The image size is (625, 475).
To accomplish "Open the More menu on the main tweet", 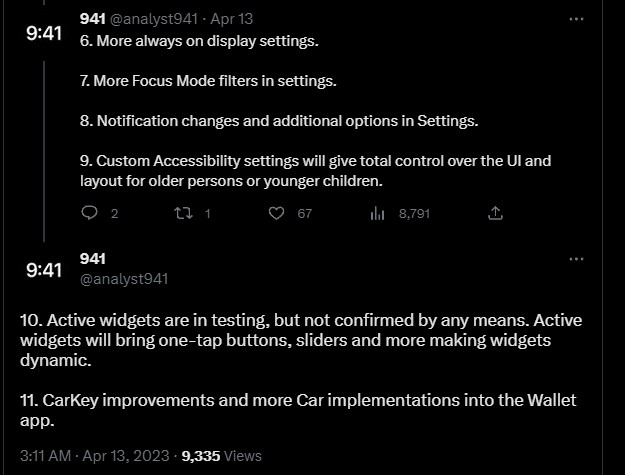I will click(x=576, y=259).
